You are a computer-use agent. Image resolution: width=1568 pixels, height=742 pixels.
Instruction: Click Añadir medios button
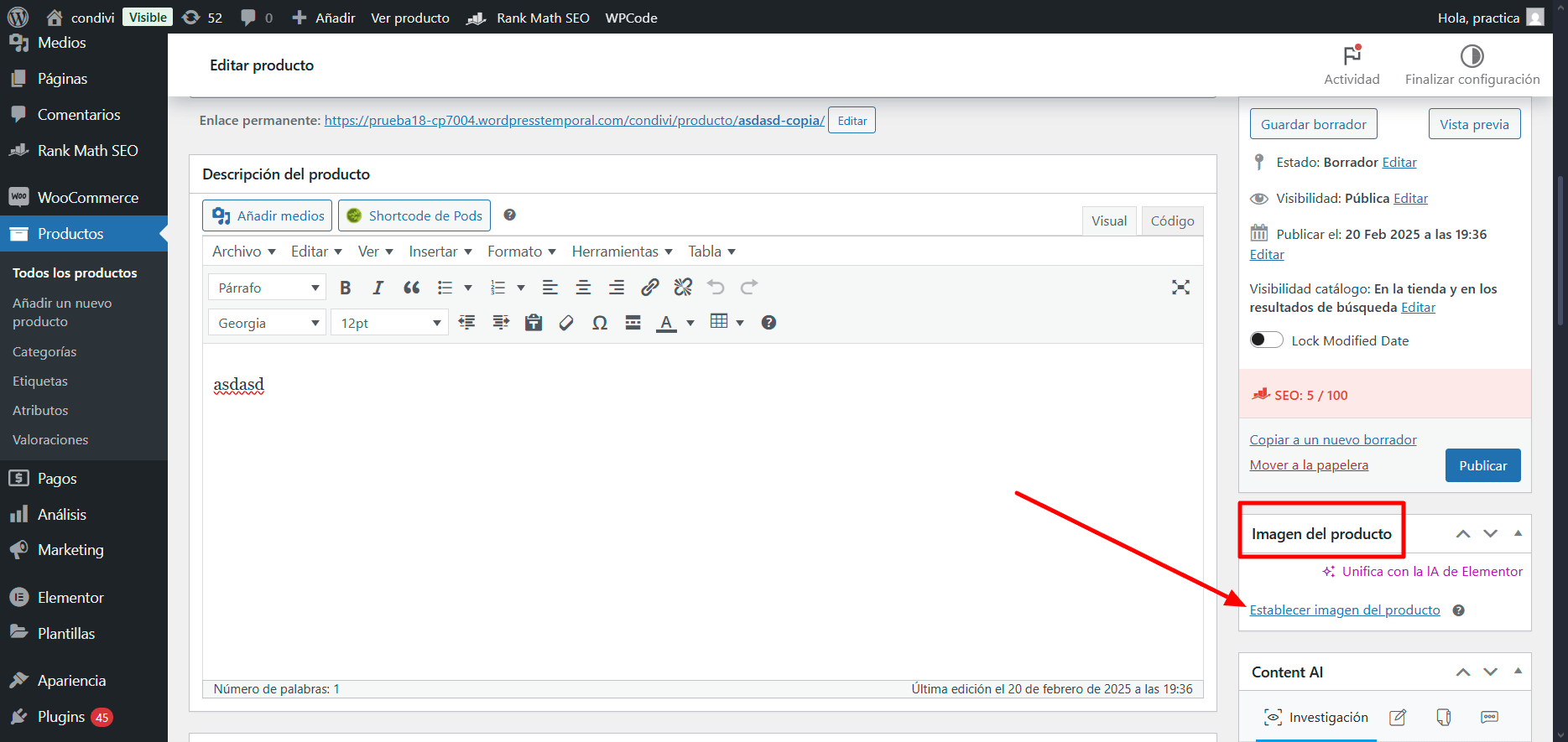[267, 215]
